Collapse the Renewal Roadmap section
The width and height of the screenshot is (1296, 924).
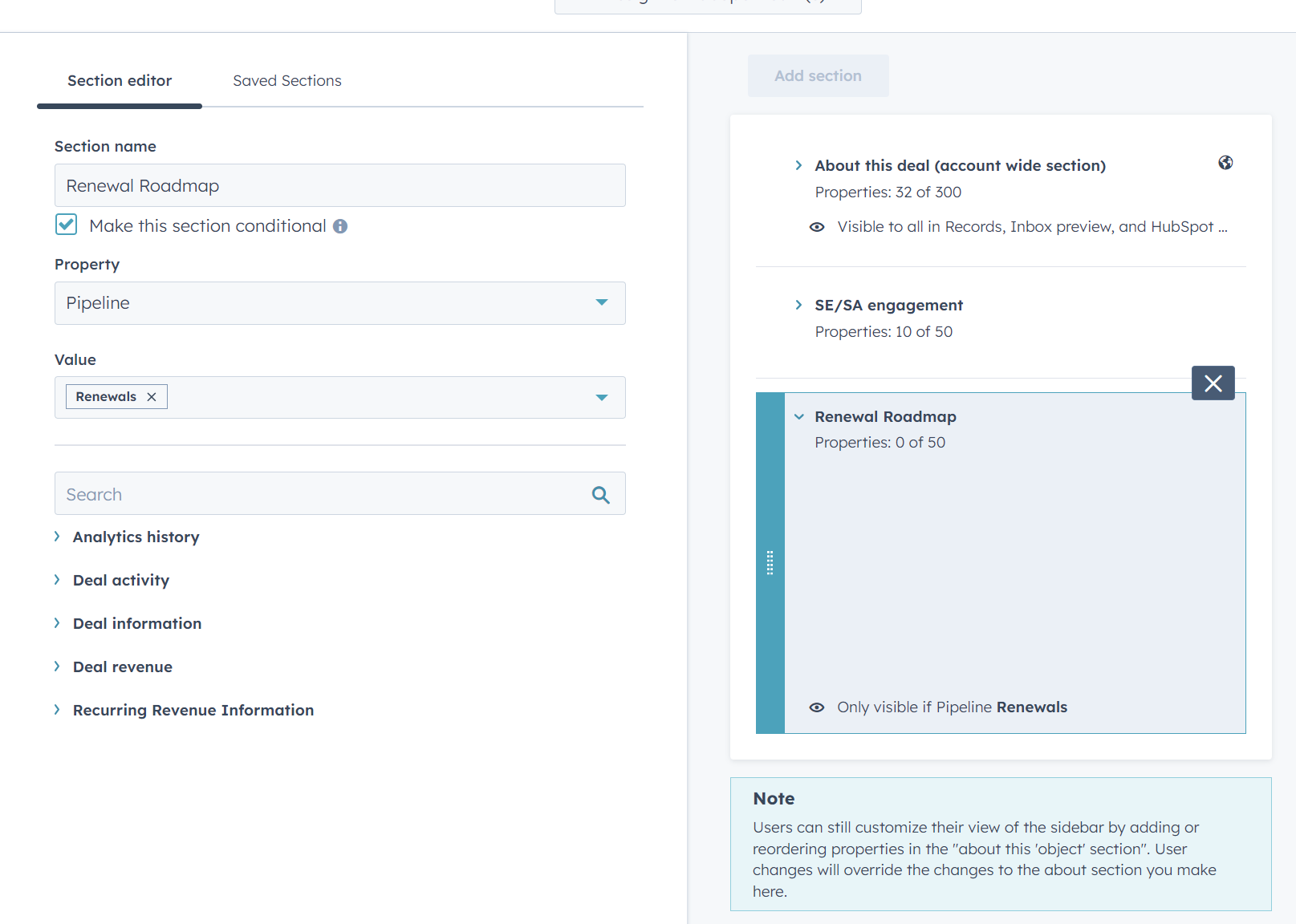click(798, 416)
